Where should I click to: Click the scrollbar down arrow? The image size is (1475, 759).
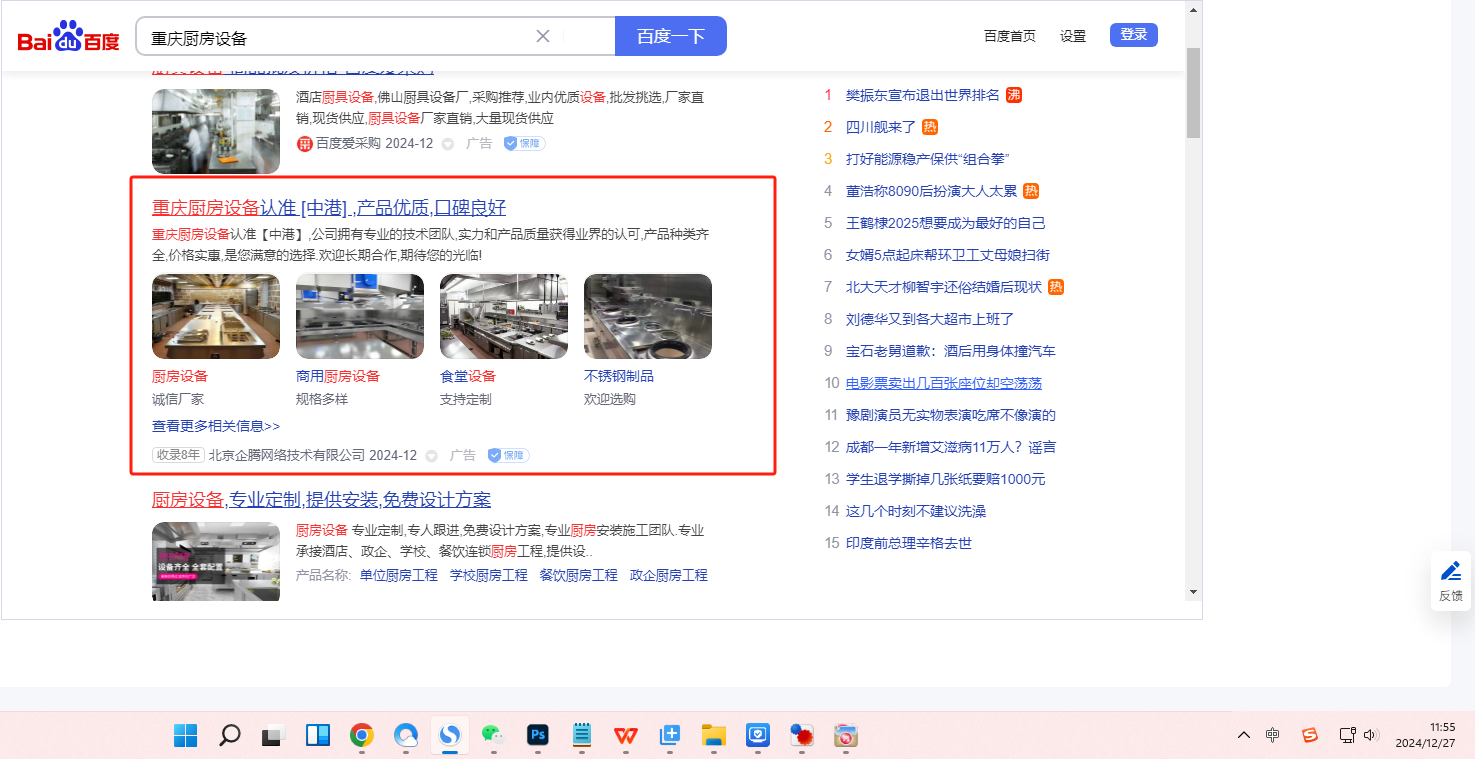[x=1193, y=592]
